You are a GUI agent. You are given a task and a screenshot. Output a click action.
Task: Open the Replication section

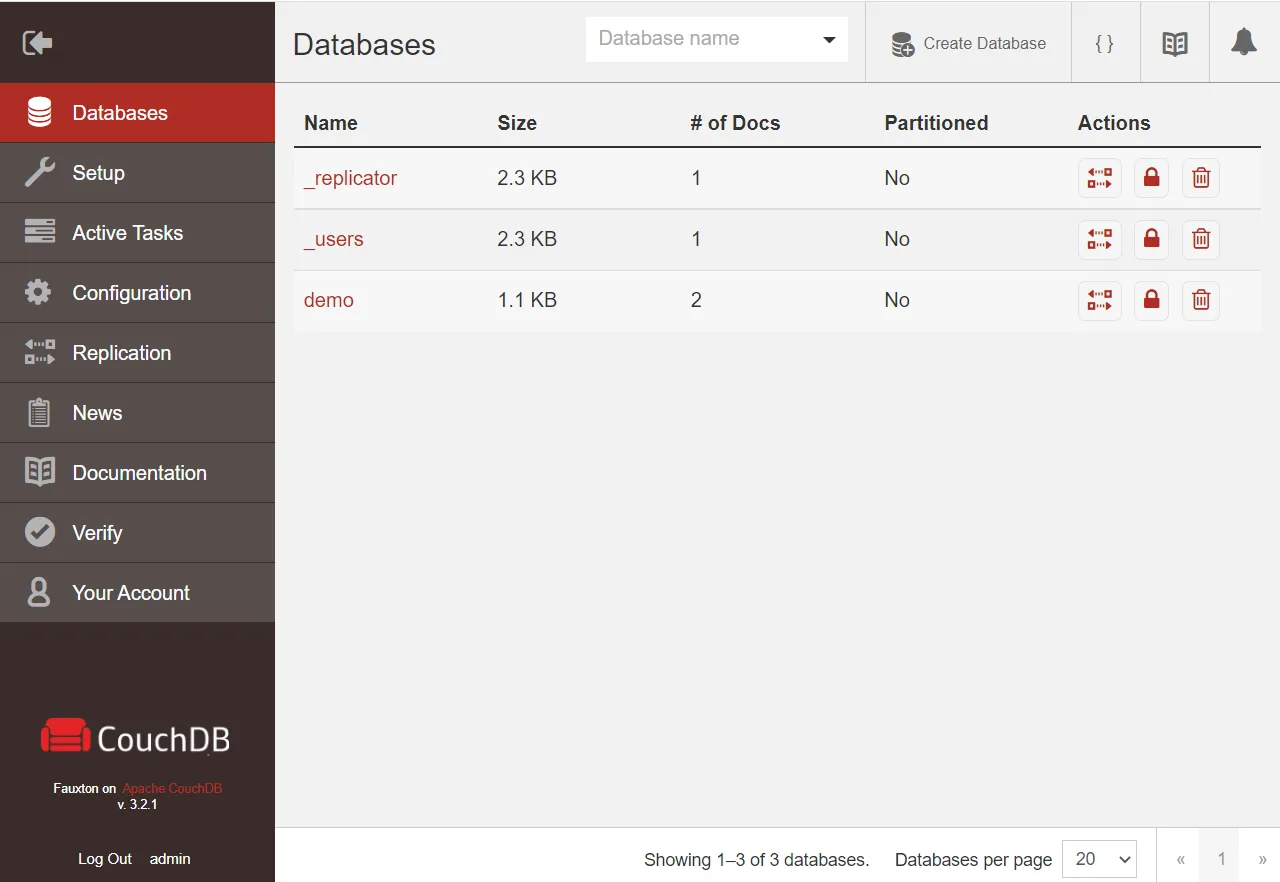point(137,353)
